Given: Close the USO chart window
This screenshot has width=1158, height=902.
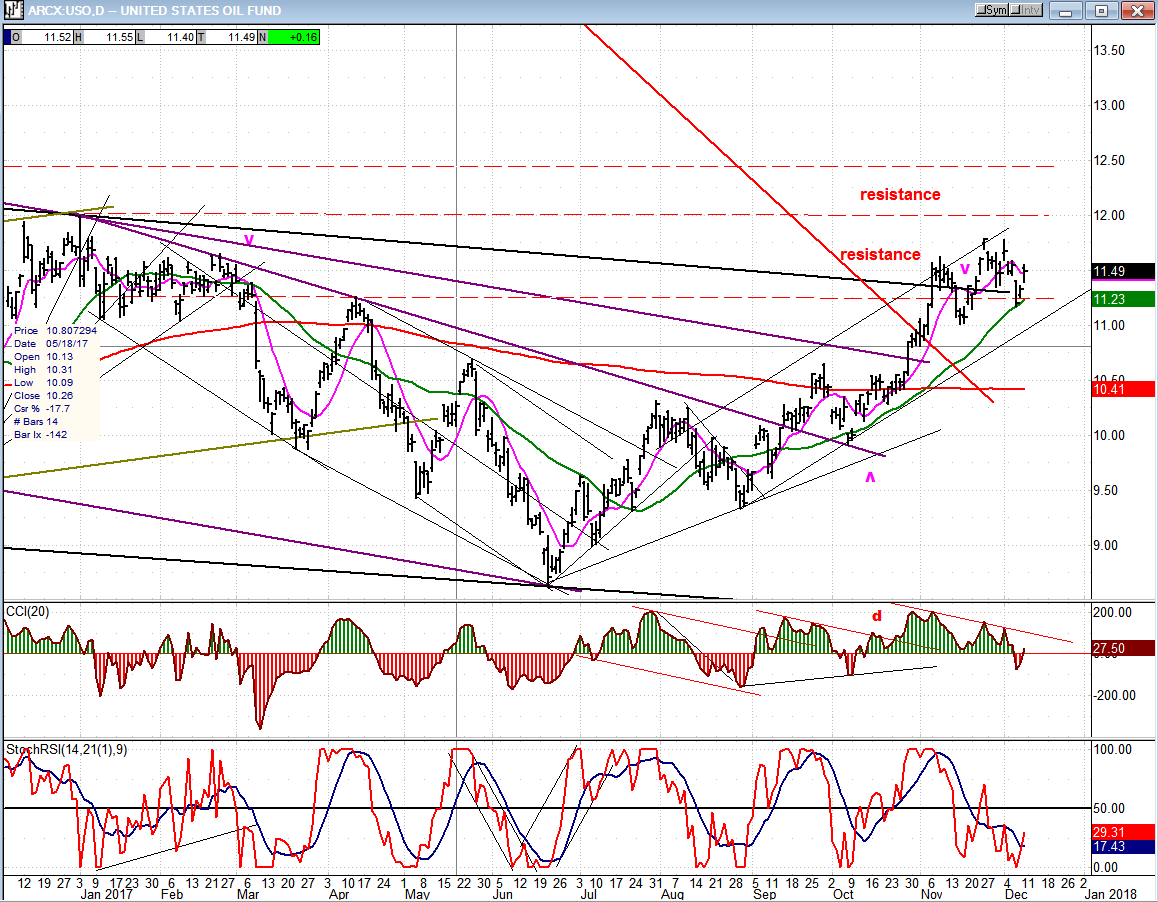Looking at the screenshot, I should (x=1135, y=10).
